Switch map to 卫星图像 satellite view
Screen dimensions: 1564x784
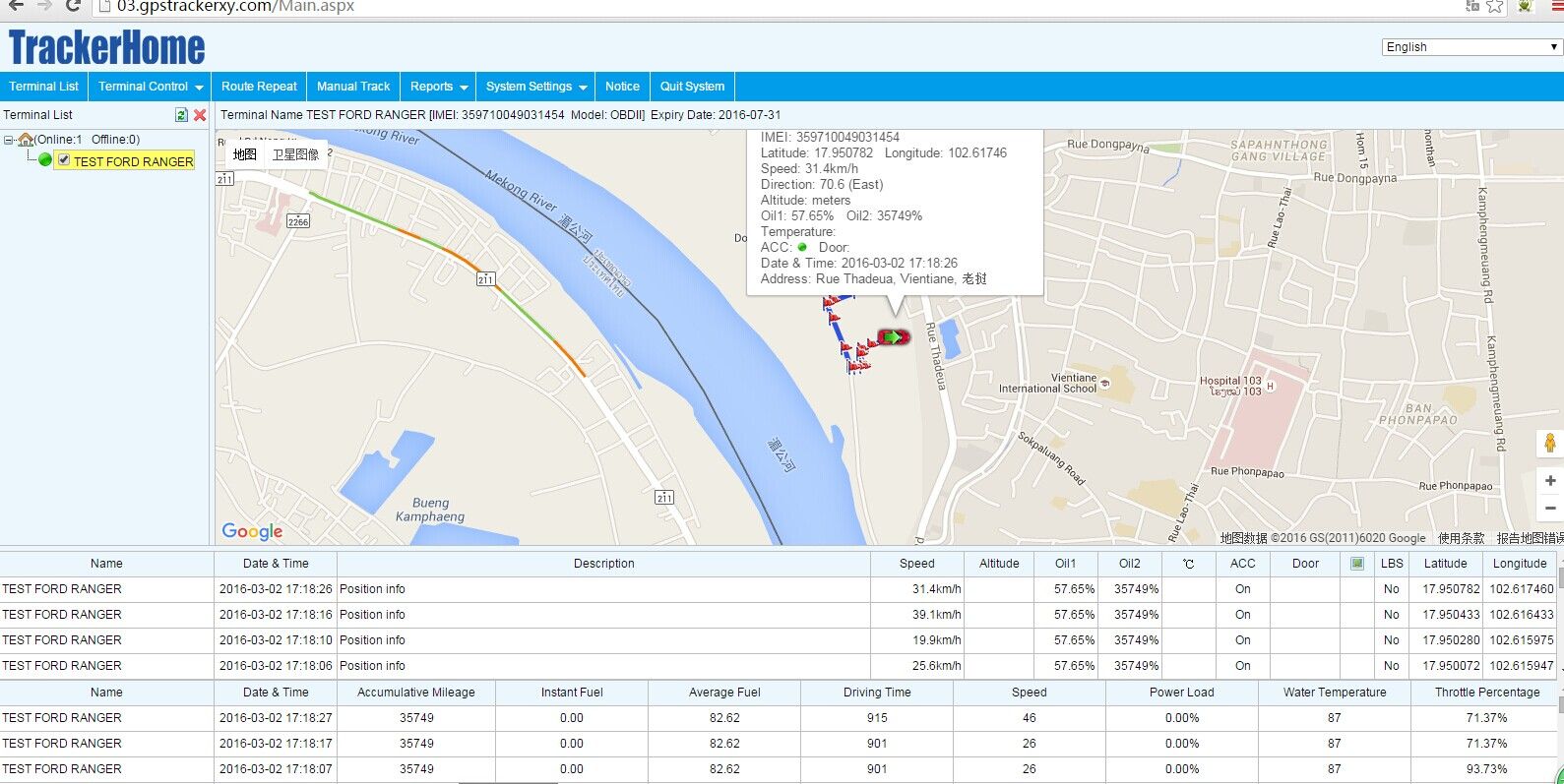pos(296,154)
